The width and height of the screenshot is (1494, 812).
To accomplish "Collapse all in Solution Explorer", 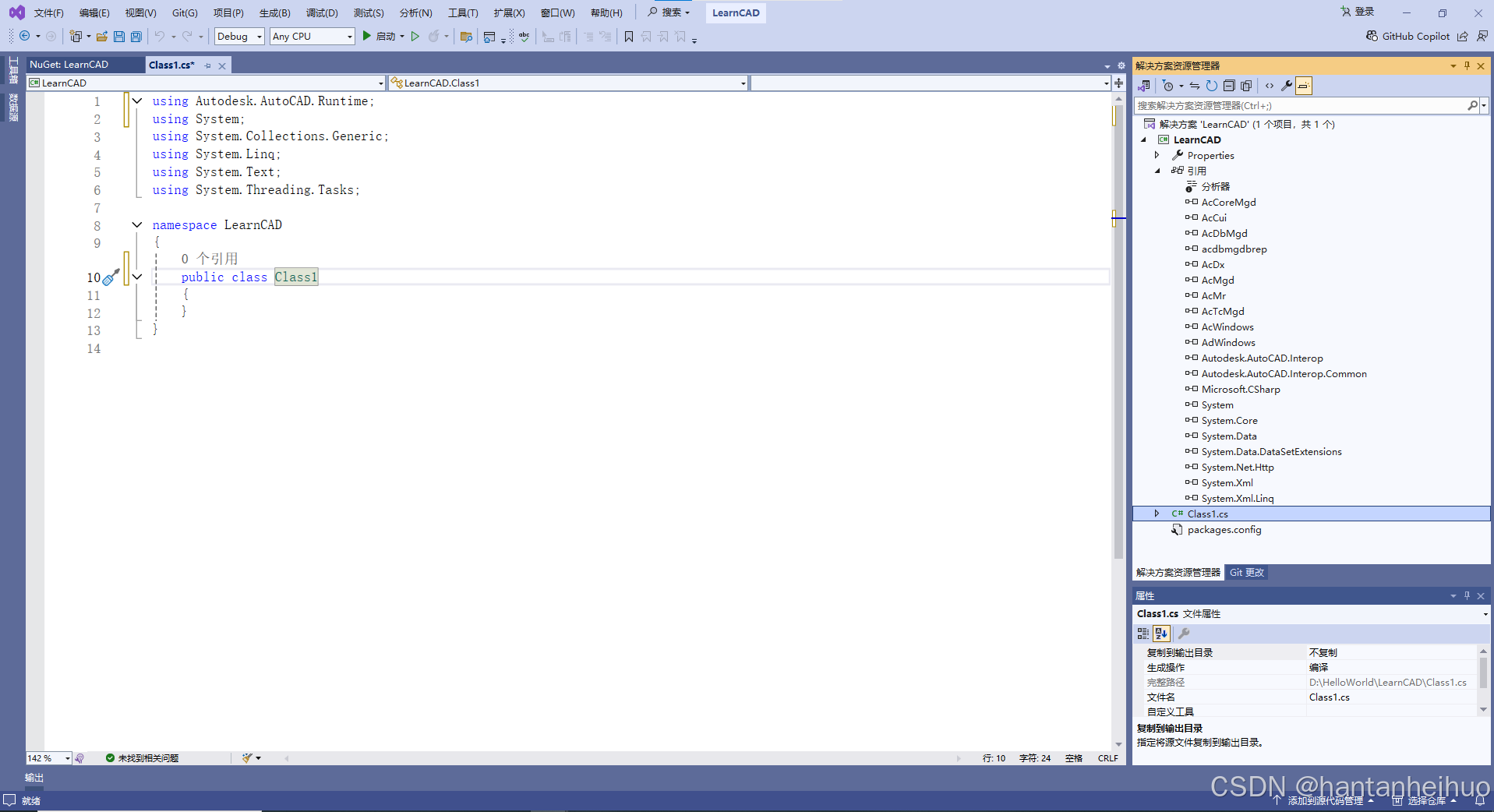I will 1229,86.
